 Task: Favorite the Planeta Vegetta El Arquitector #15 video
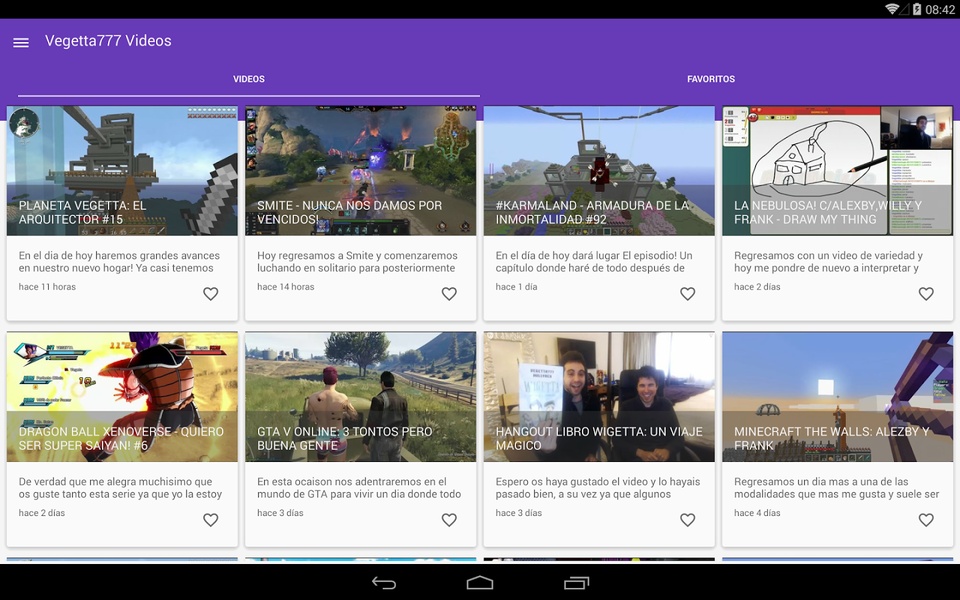211,294
